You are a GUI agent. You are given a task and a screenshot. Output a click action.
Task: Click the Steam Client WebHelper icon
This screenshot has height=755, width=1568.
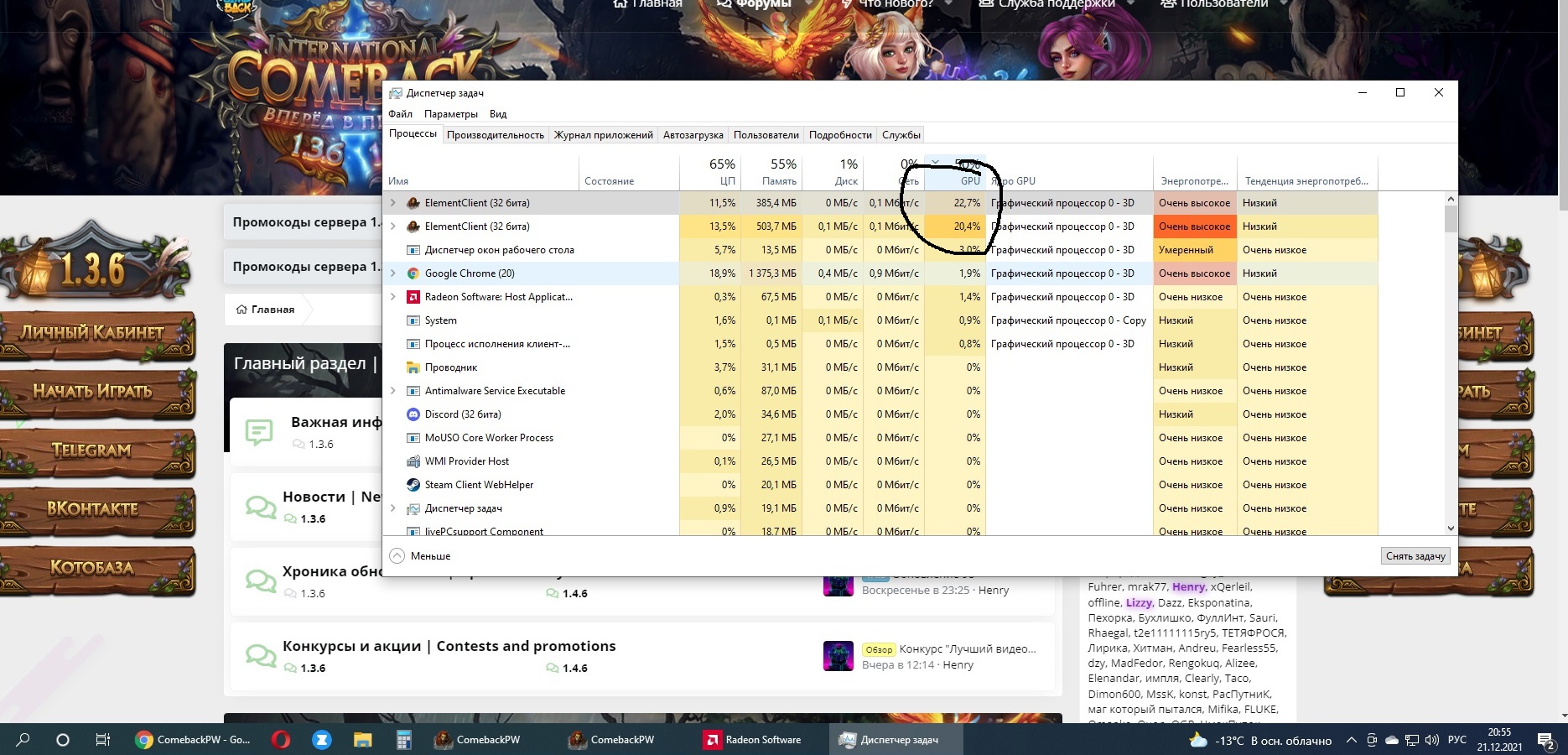(413, 485)
